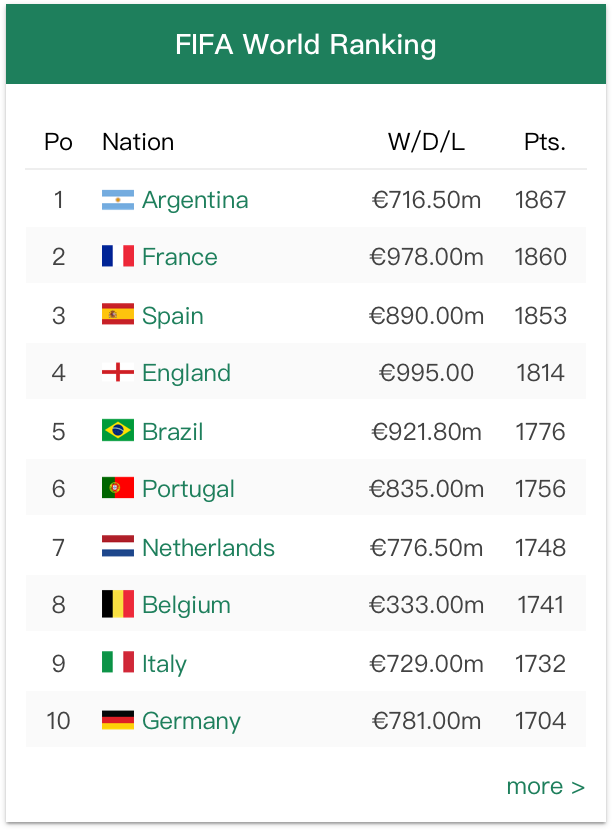
Task: Open the Germany team link
Action: pyautogui.click(x=191, y=720)
